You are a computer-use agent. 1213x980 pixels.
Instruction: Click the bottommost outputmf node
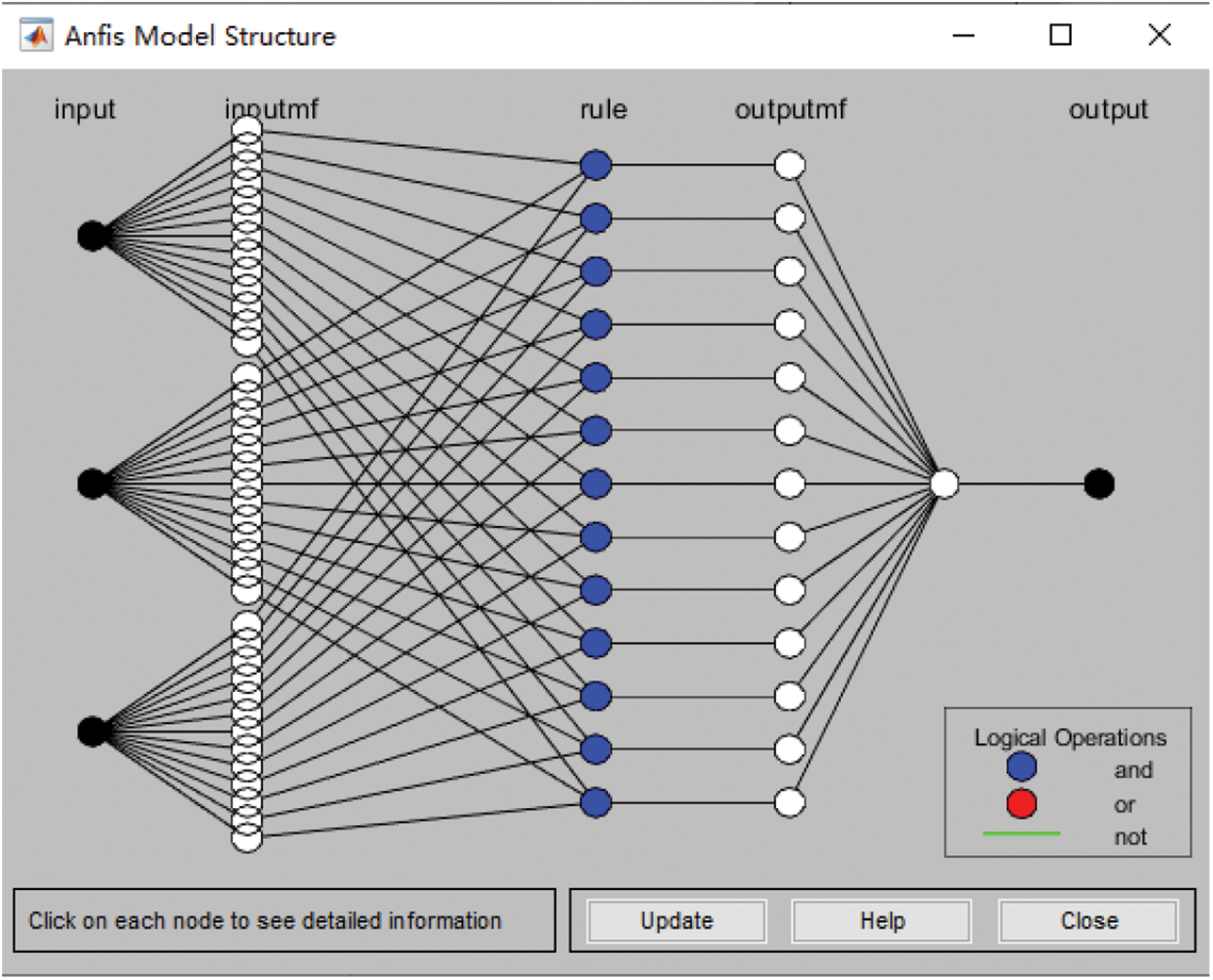point(790,802)
